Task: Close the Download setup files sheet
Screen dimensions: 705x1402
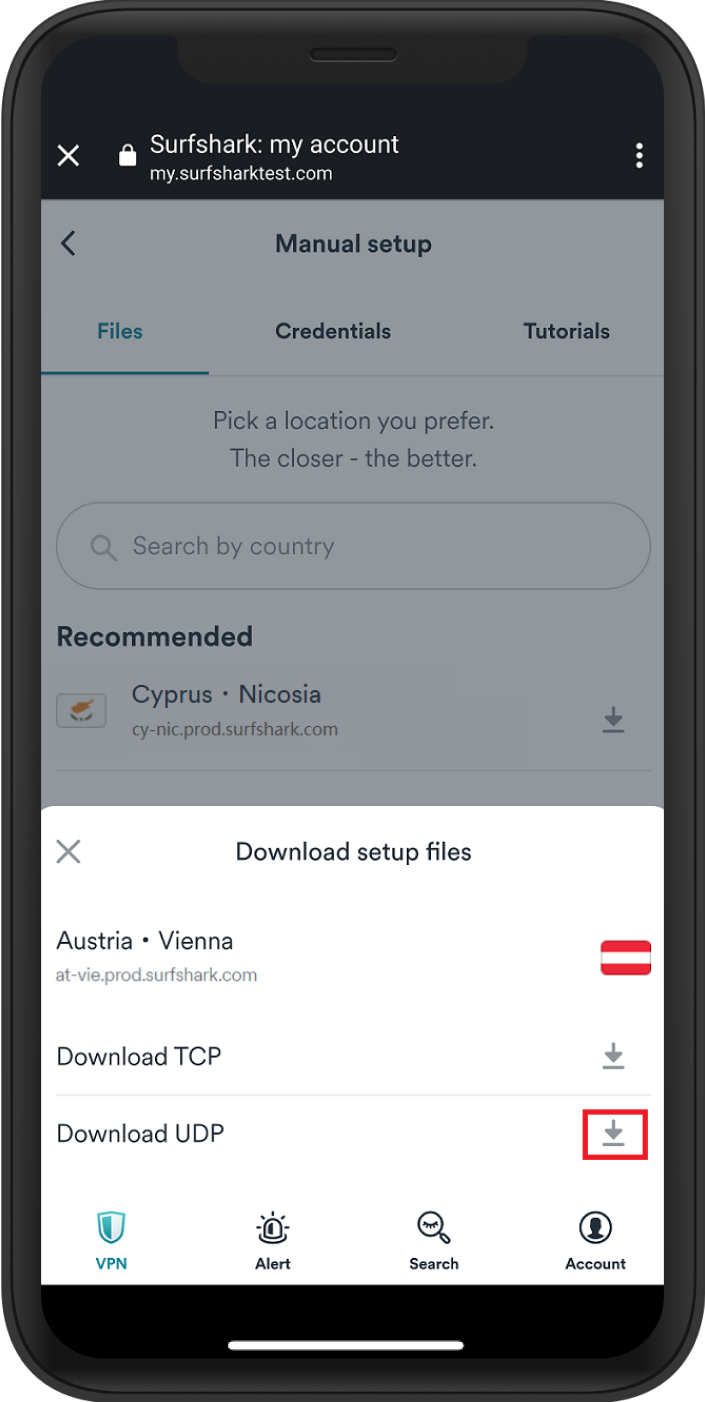Action: click(68, 852)
